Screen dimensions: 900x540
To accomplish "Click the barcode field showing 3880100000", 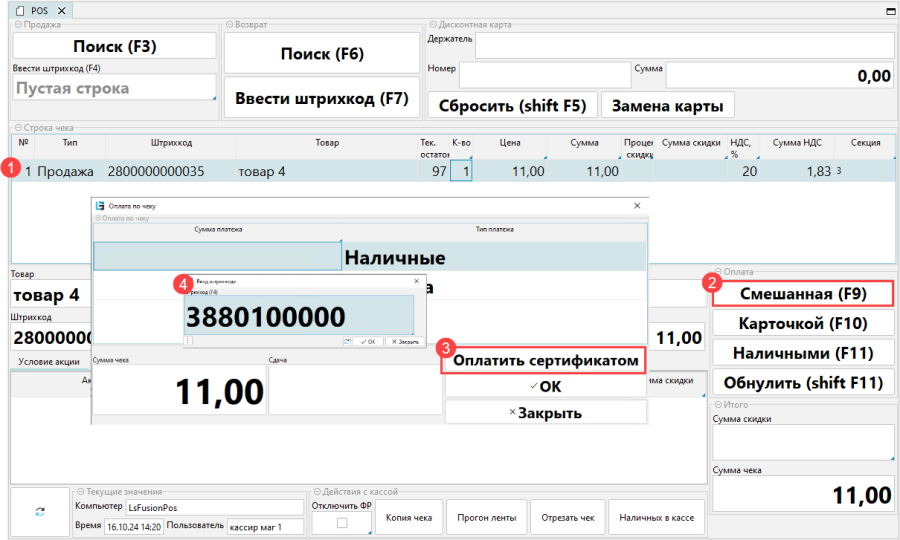I will (298, 317).
